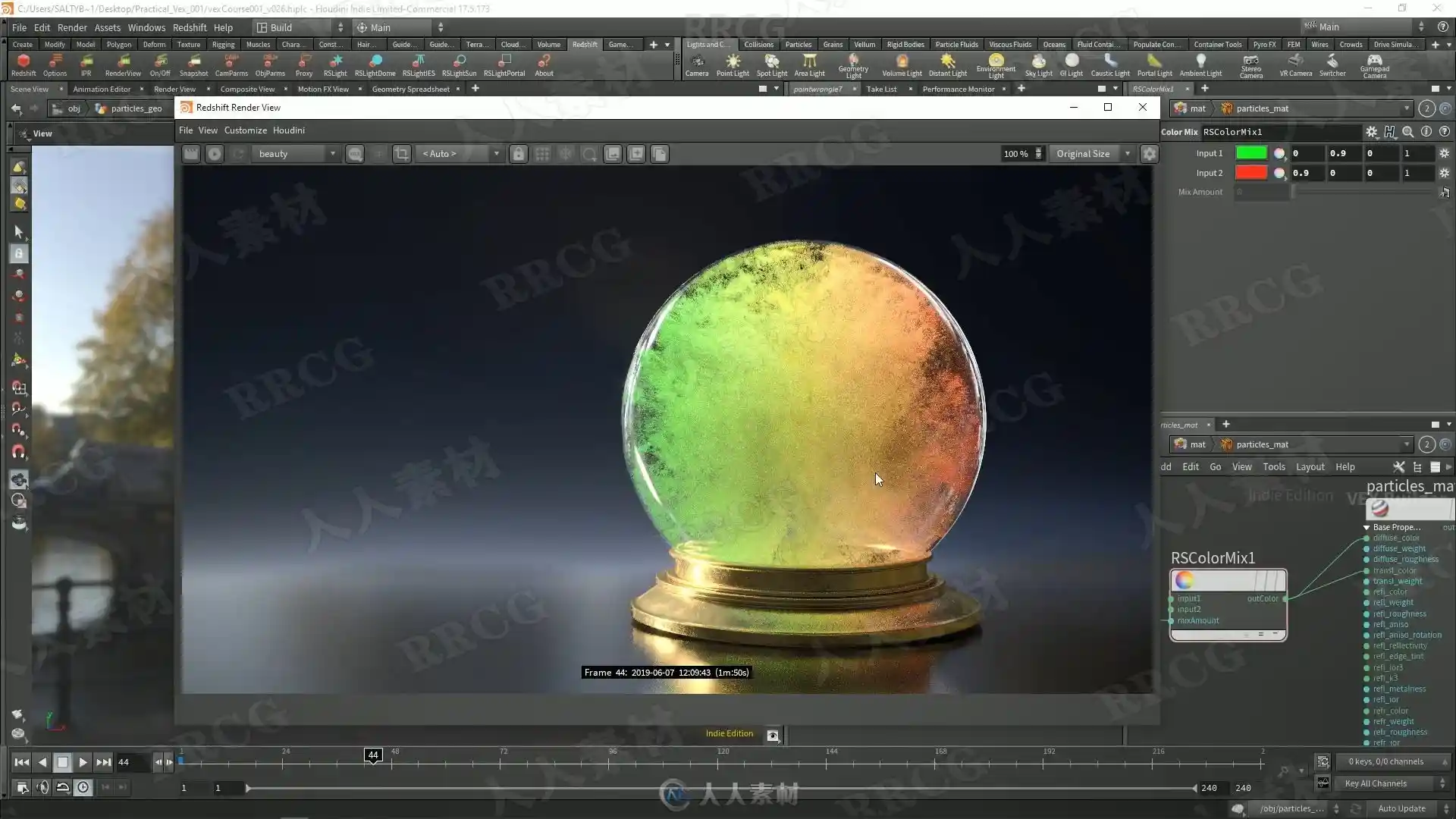Click the particles_geo path button
The height and width of the screenshot is (819, 1456).
(x=129, y=108)
